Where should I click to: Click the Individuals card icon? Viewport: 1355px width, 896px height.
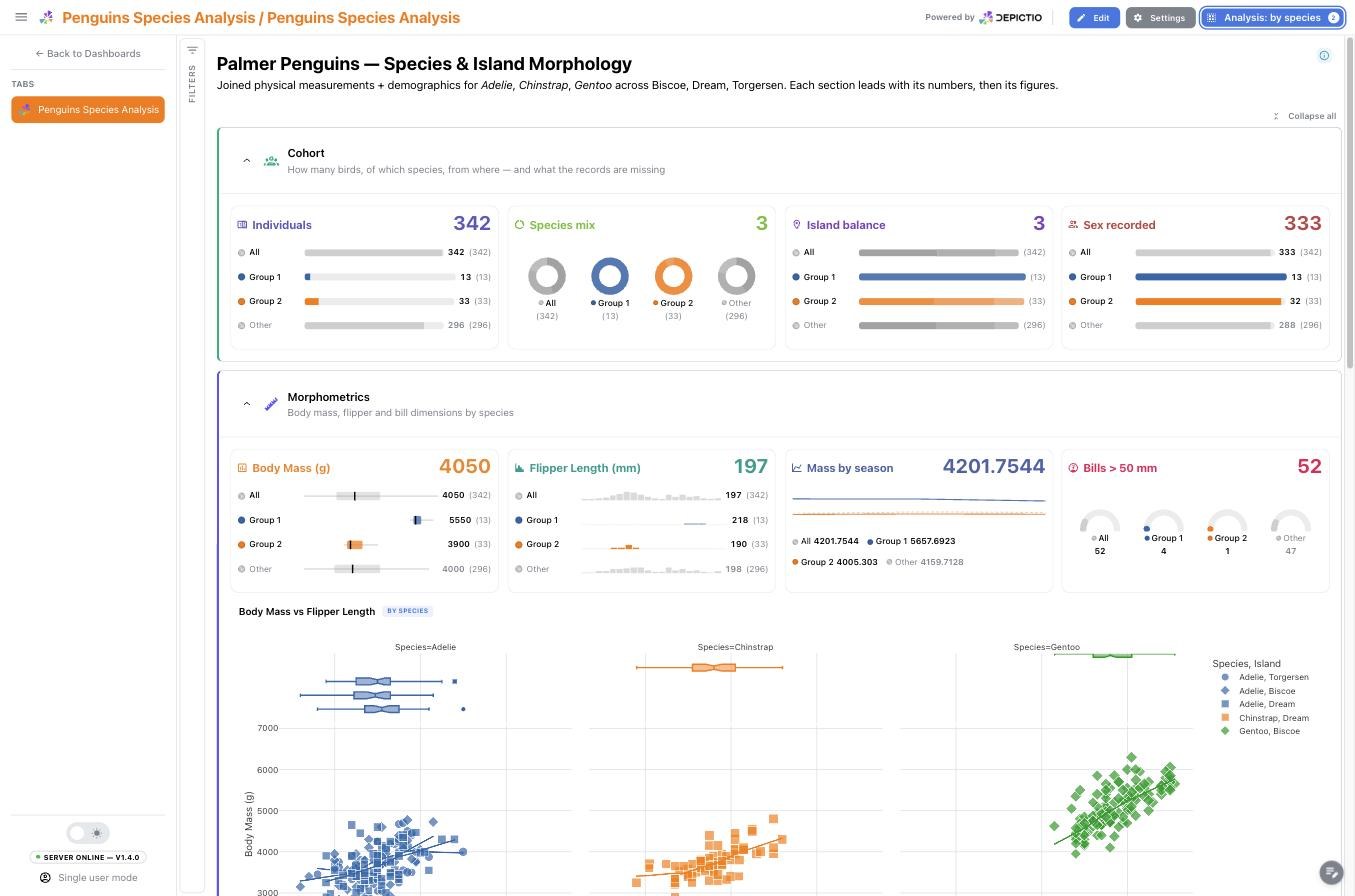click(x=242, y=225)
